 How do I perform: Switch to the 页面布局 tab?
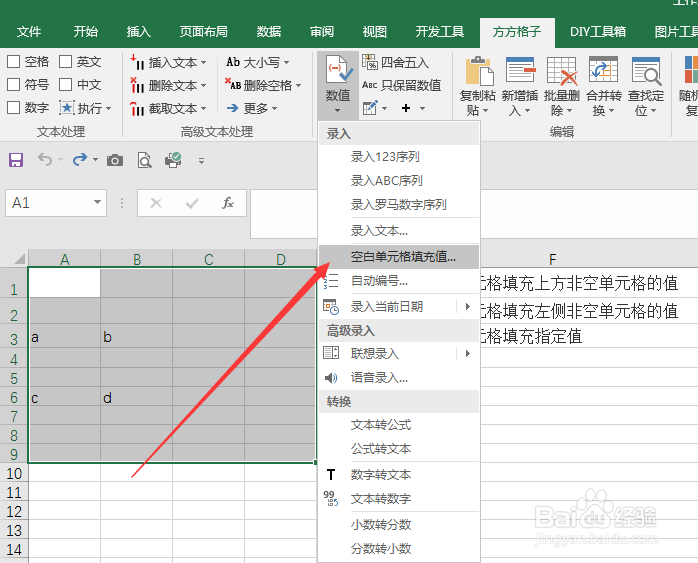click(x=203, y=32)
